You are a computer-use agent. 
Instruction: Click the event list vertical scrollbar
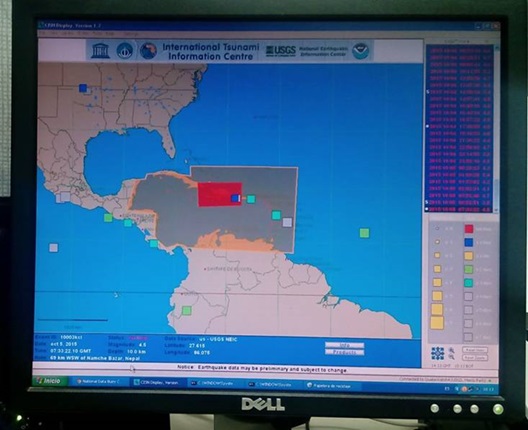pos(495,128)
